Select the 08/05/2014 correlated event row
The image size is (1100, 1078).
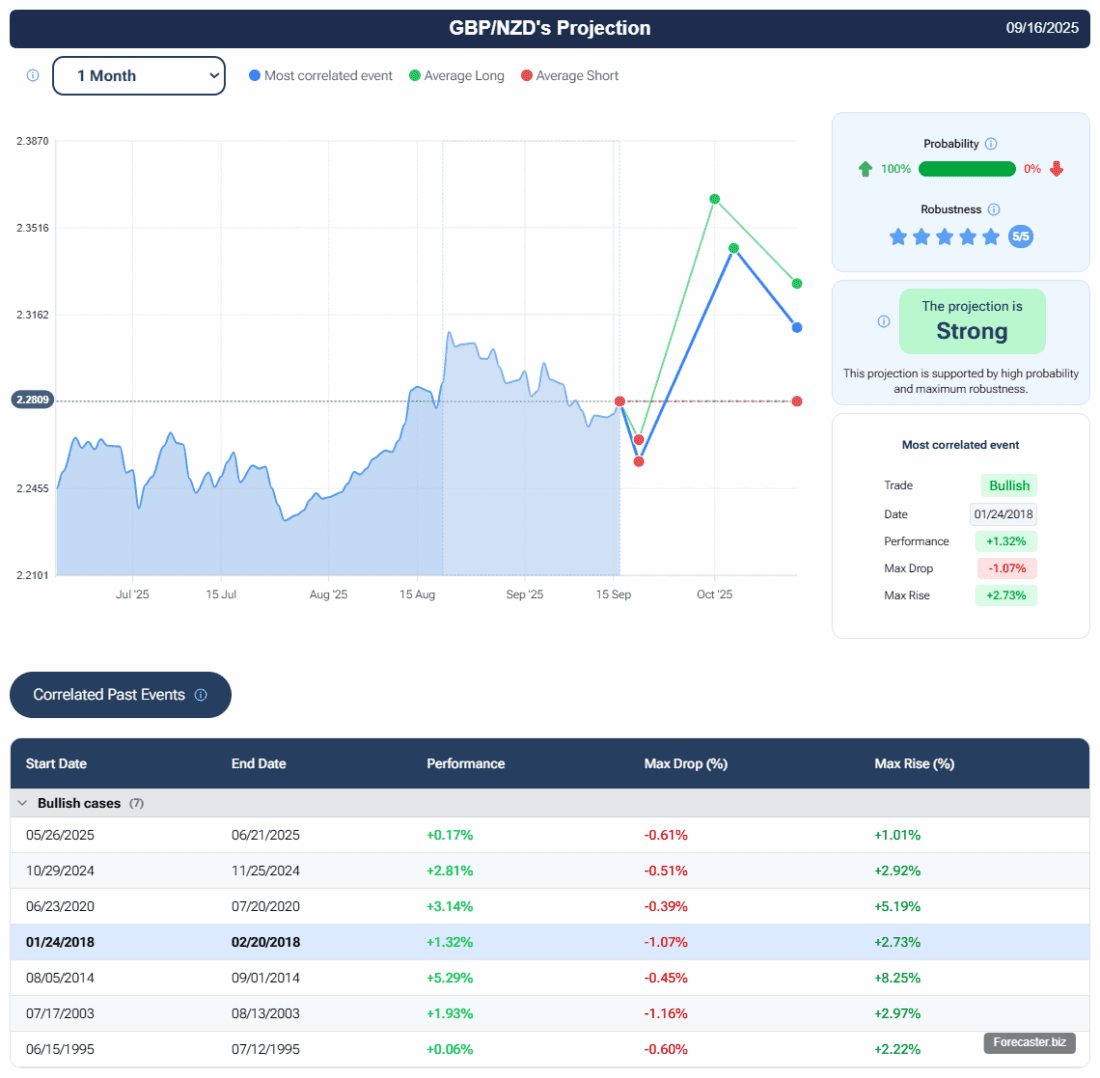tap(549, 979)
